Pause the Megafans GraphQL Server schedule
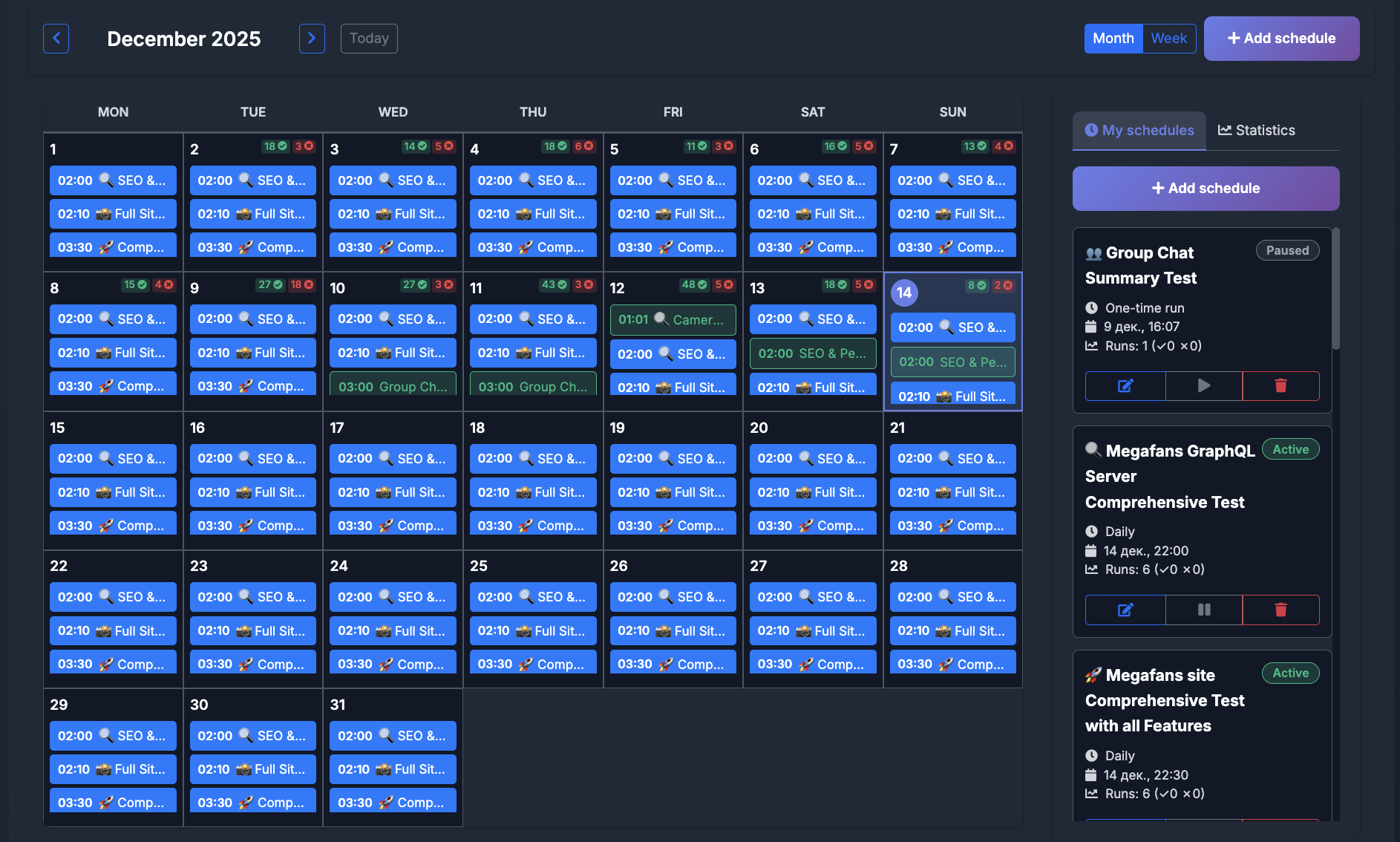Image resolution: width=1400 pixels, height=842 pixels. pos(1203,610)
